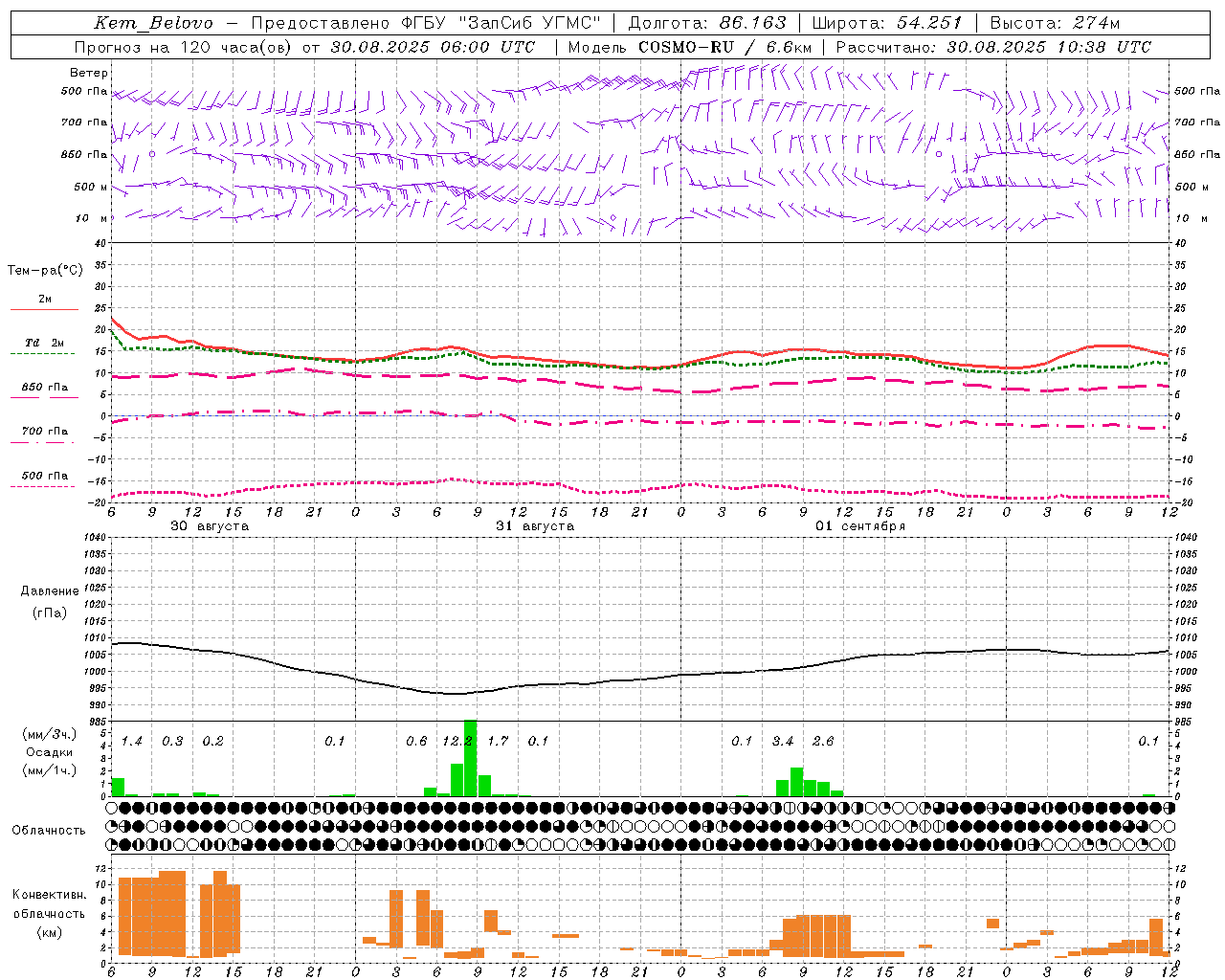
Task: Click the '850 гПа' temperature legend entry
Action: [44, 388]
